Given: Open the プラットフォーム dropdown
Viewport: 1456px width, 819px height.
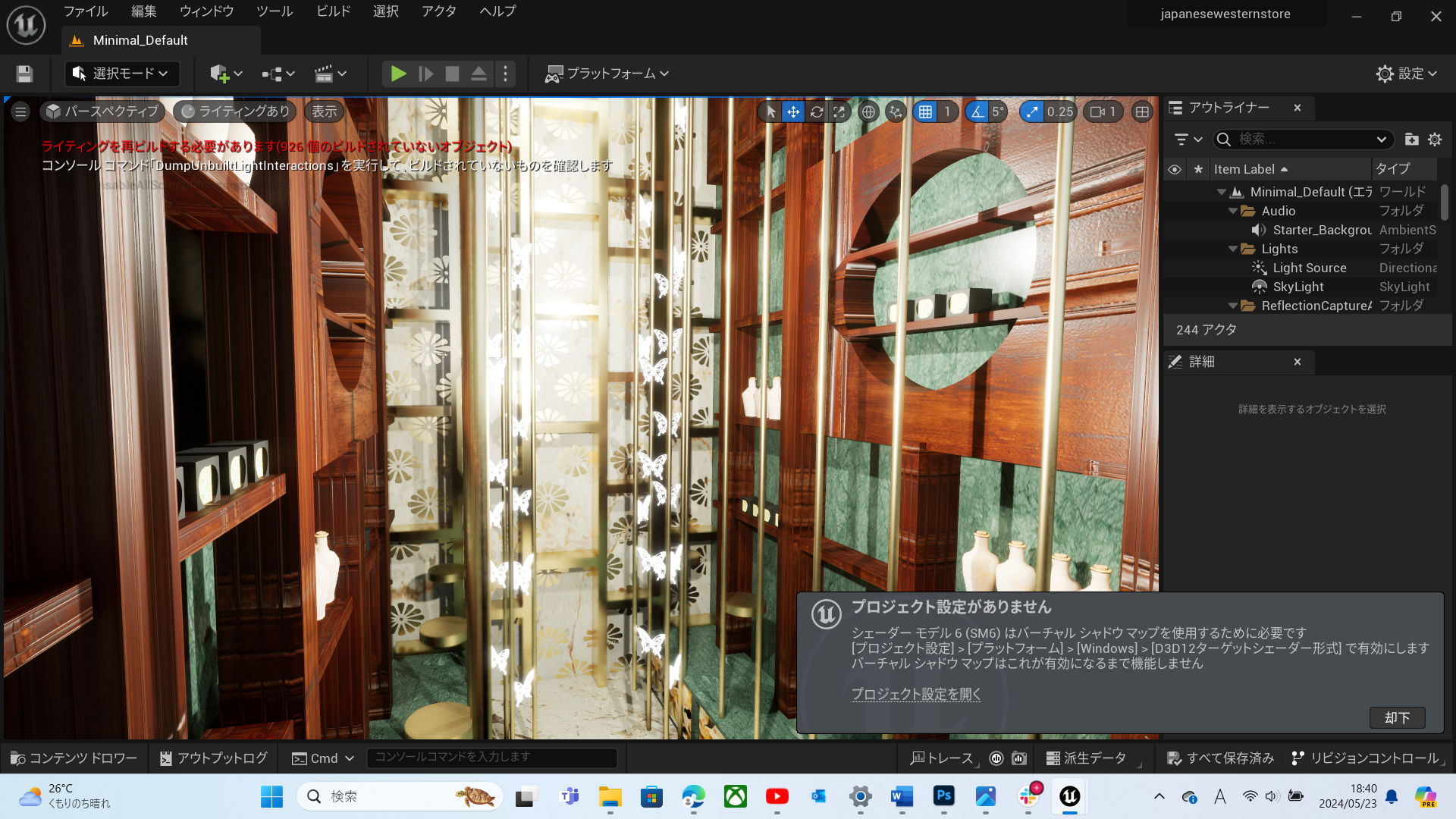Looking at the screenshot, I should point(607,74).
